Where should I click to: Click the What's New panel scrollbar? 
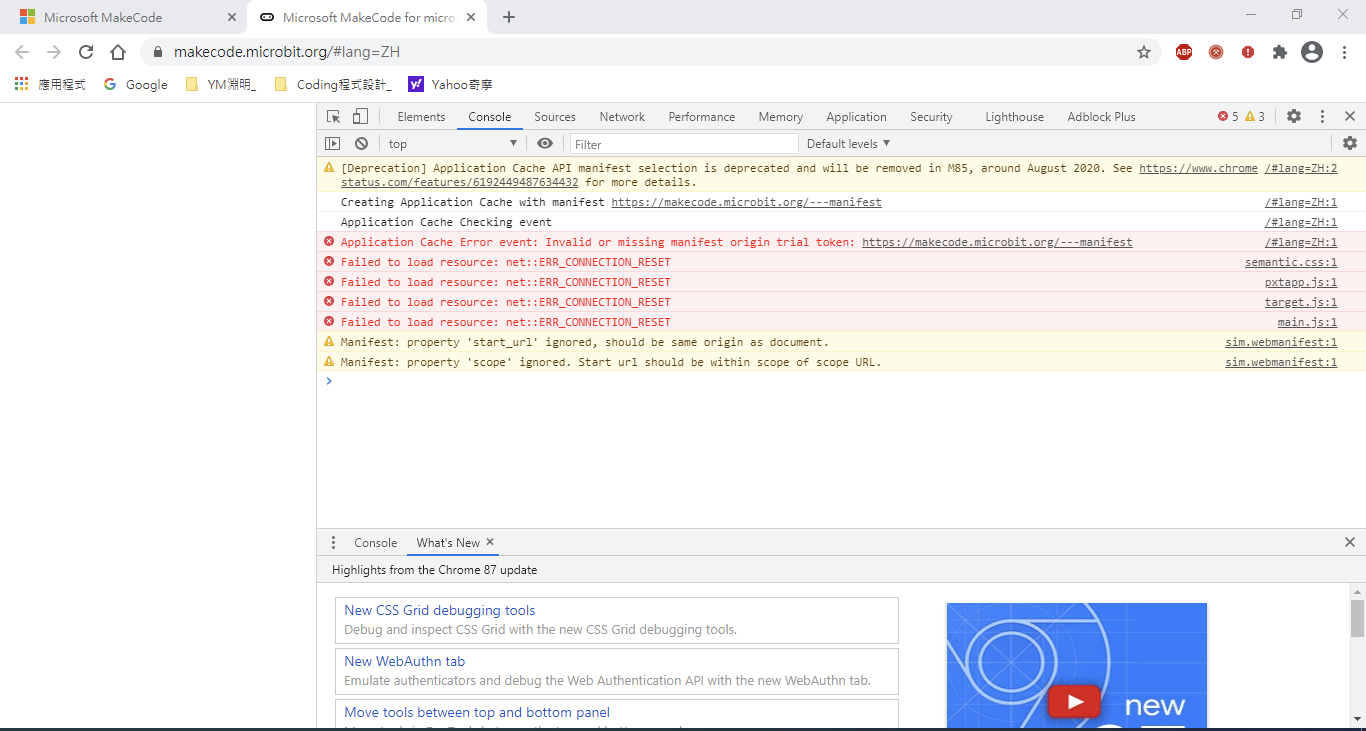[1357, 618]
